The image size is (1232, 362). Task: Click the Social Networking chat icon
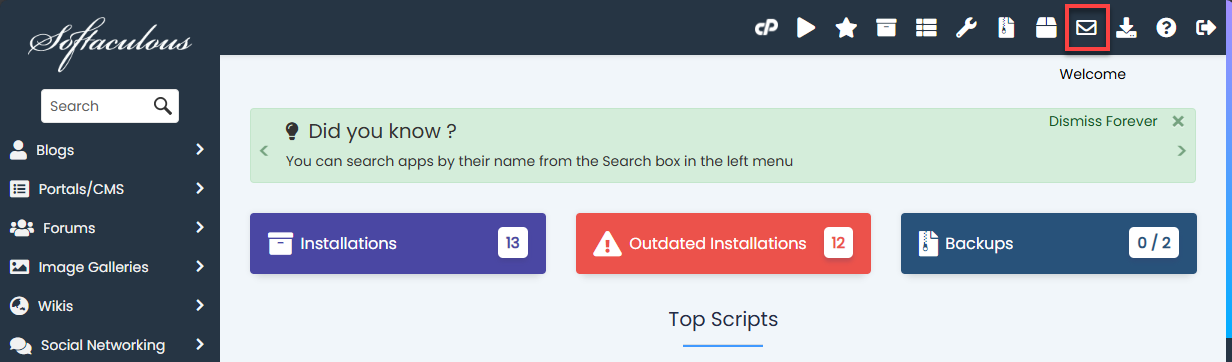[x=20, y=345]
